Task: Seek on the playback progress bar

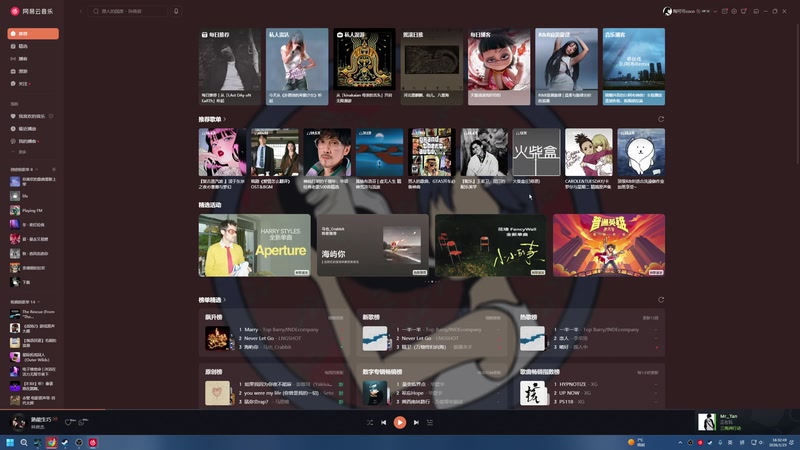Action: (x=400, y=410)
